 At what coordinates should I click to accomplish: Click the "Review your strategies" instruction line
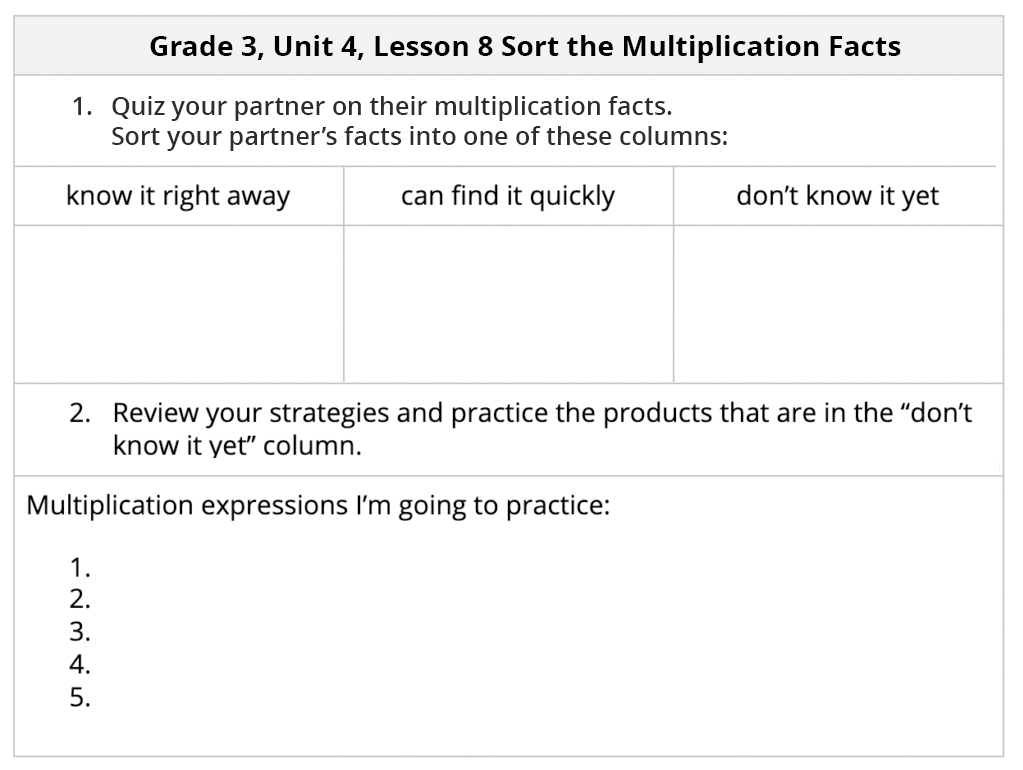(541, 413)
